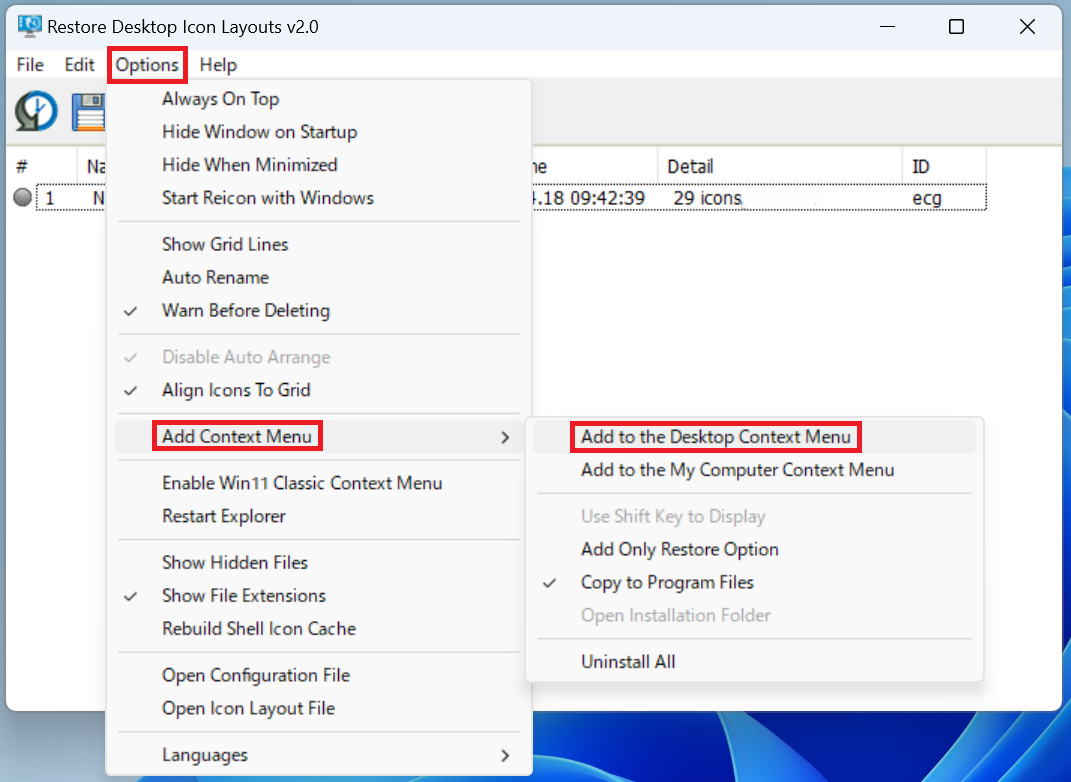
Task: Close the Reicon window
Action: click(x=1027, y=27)
